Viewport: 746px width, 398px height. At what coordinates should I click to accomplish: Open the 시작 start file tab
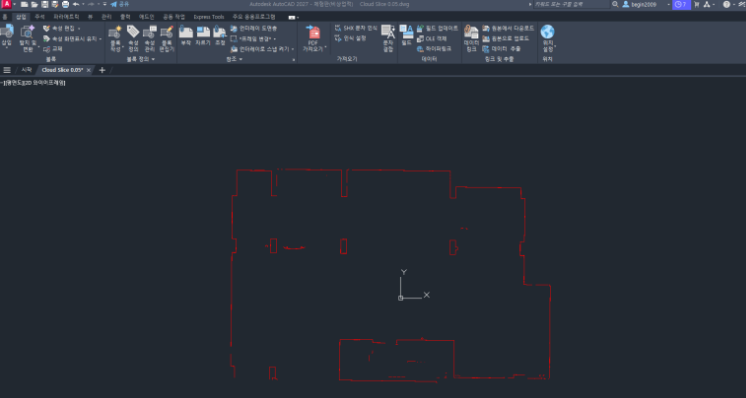click(x=26, y=70)
